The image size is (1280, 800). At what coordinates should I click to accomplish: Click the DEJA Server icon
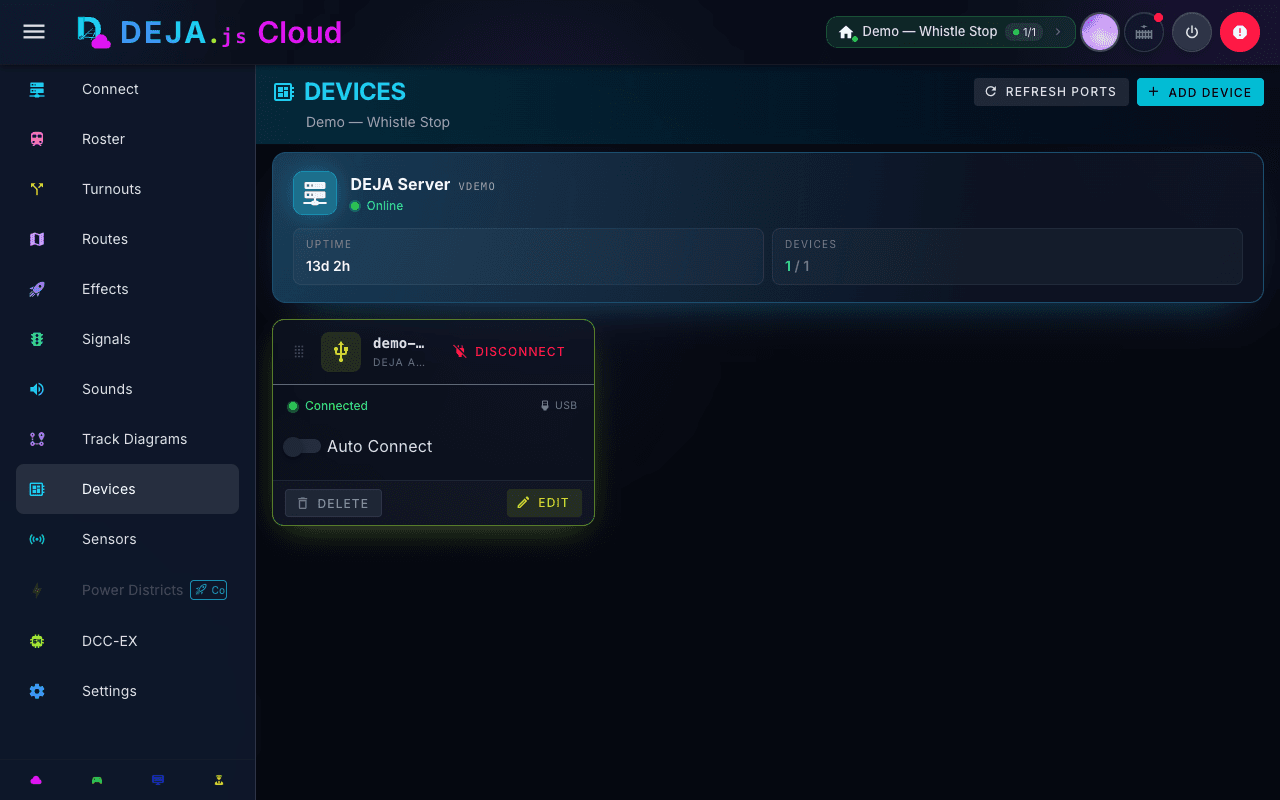pos(315,193)
